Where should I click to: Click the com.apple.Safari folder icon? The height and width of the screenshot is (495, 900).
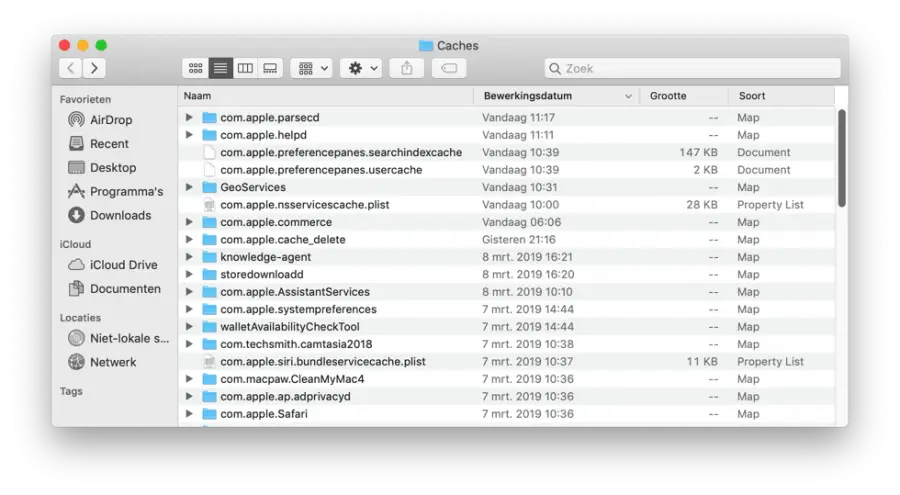210,414
